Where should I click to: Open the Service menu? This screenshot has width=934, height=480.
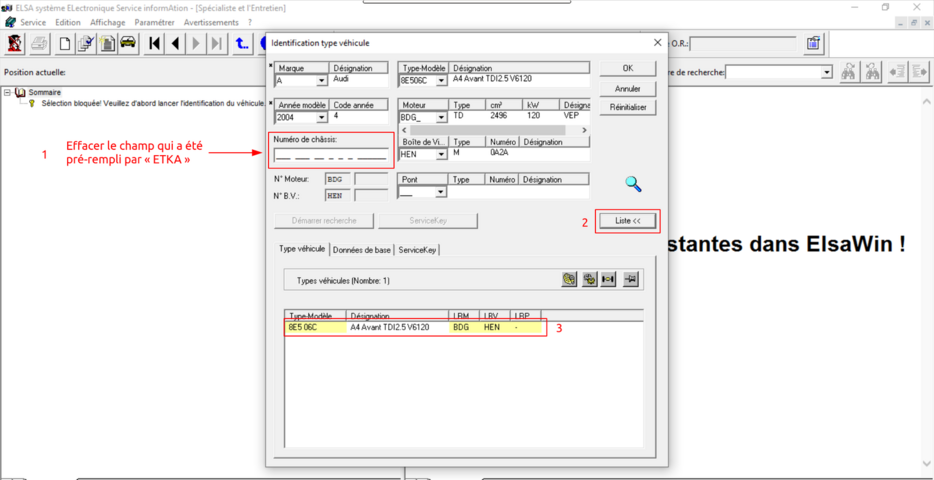[33, 22]
